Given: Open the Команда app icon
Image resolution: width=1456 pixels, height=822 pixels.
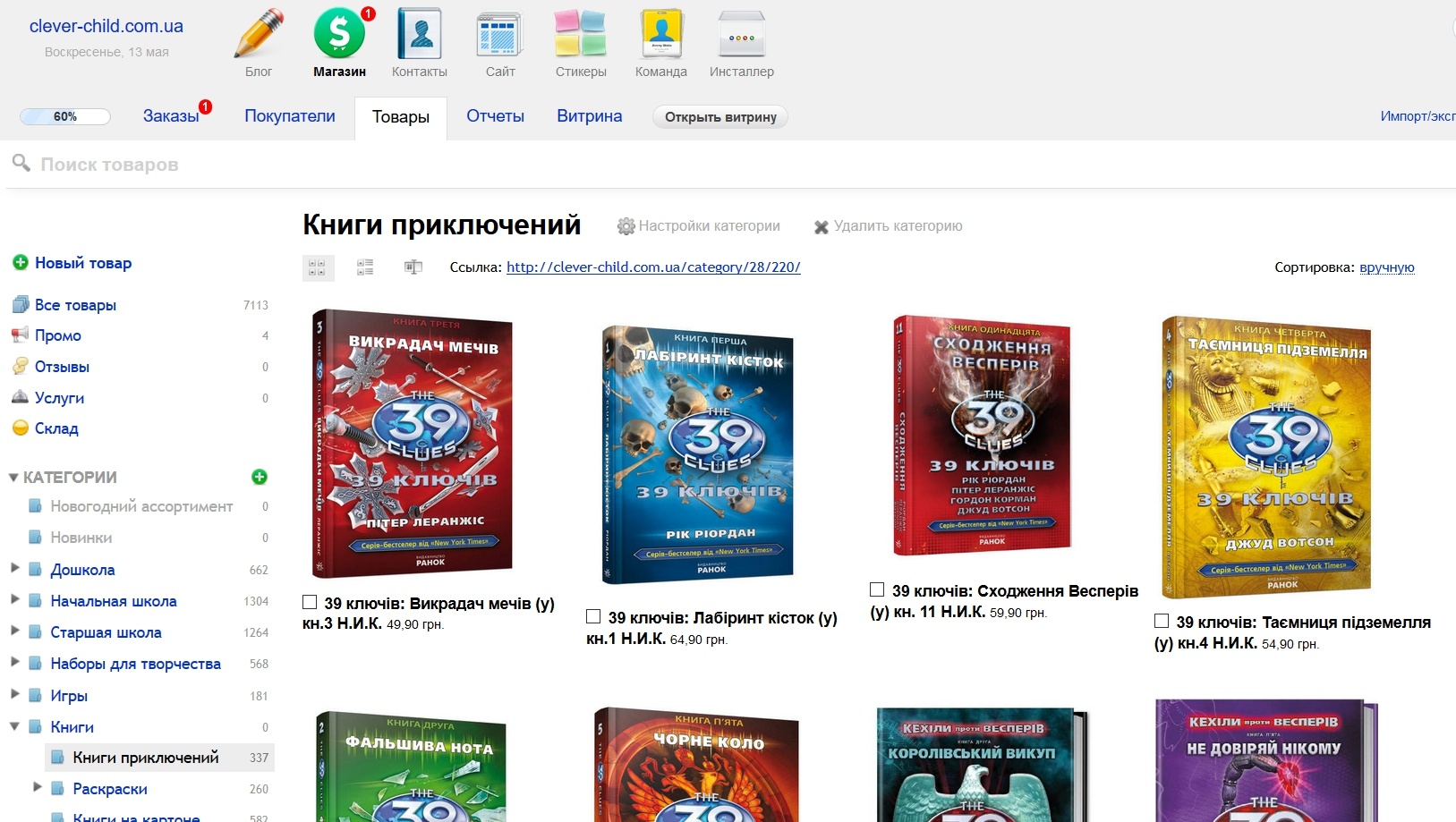Looking at the screenshot, I should click(661, 34).
